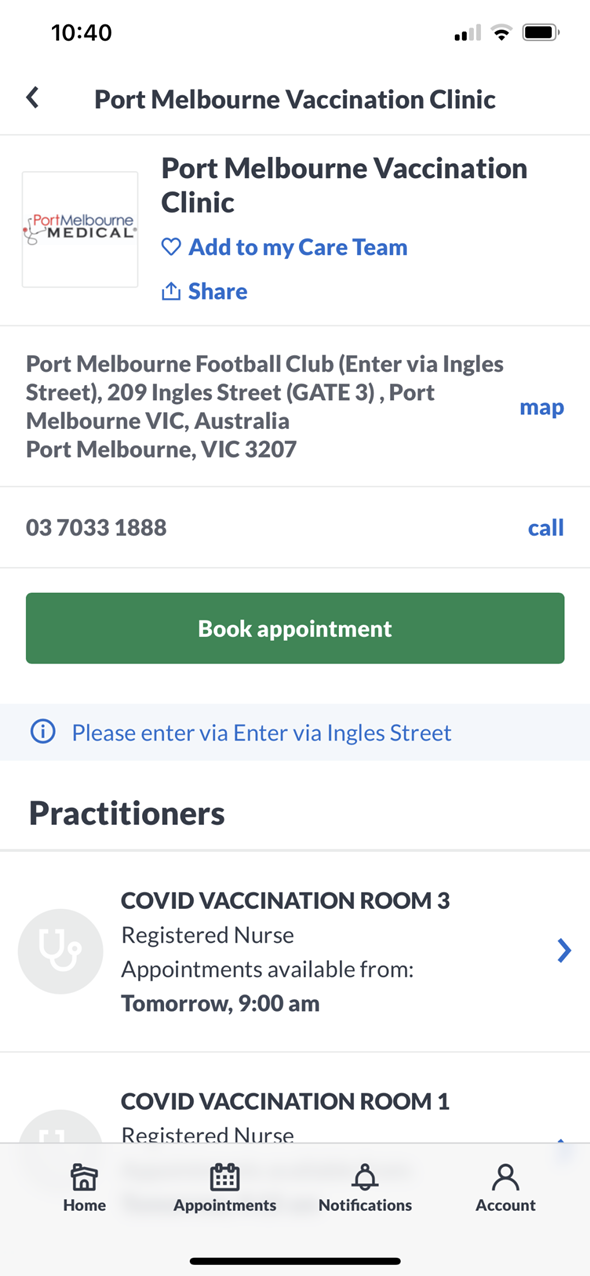Viewport: 590px width, 1276px height.
Task: Open the map link next to the address
Action: click(x=542, y=407)
